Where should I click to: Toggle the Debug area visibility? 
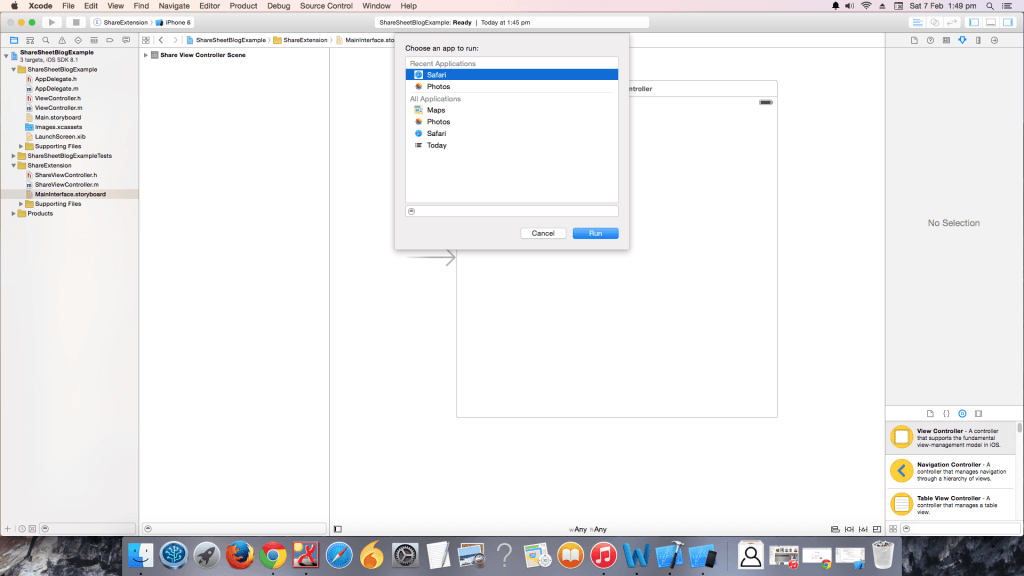click(x=991, y=22)
